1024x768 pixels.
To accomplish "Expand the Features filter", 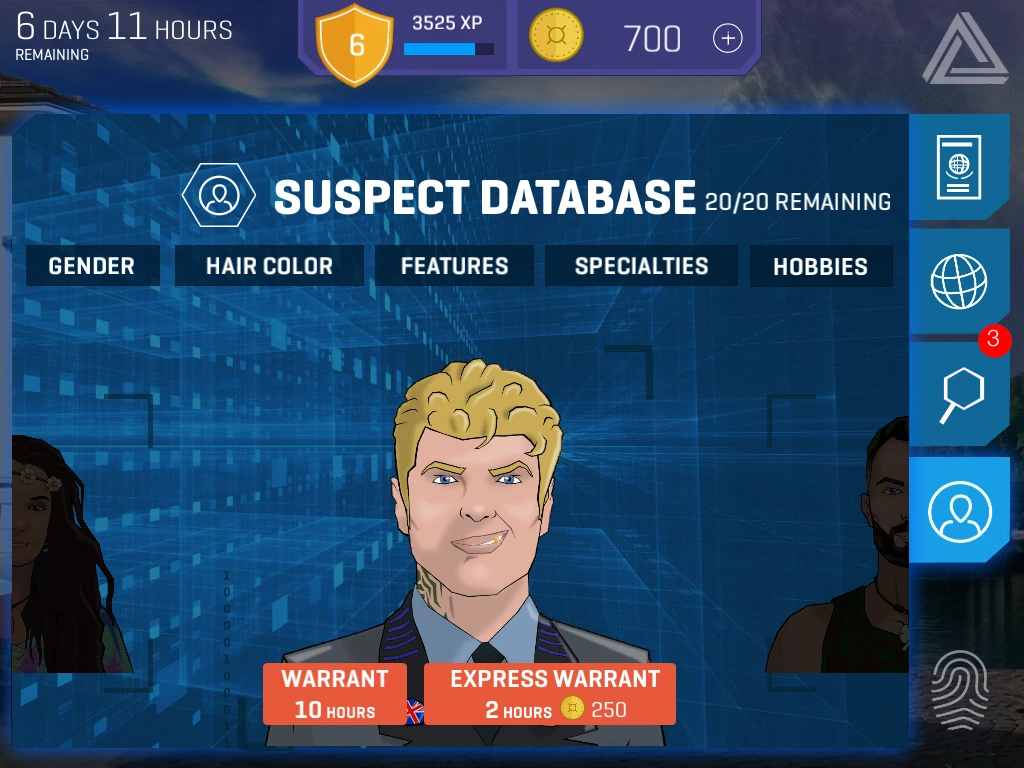I will coord(455,266).
